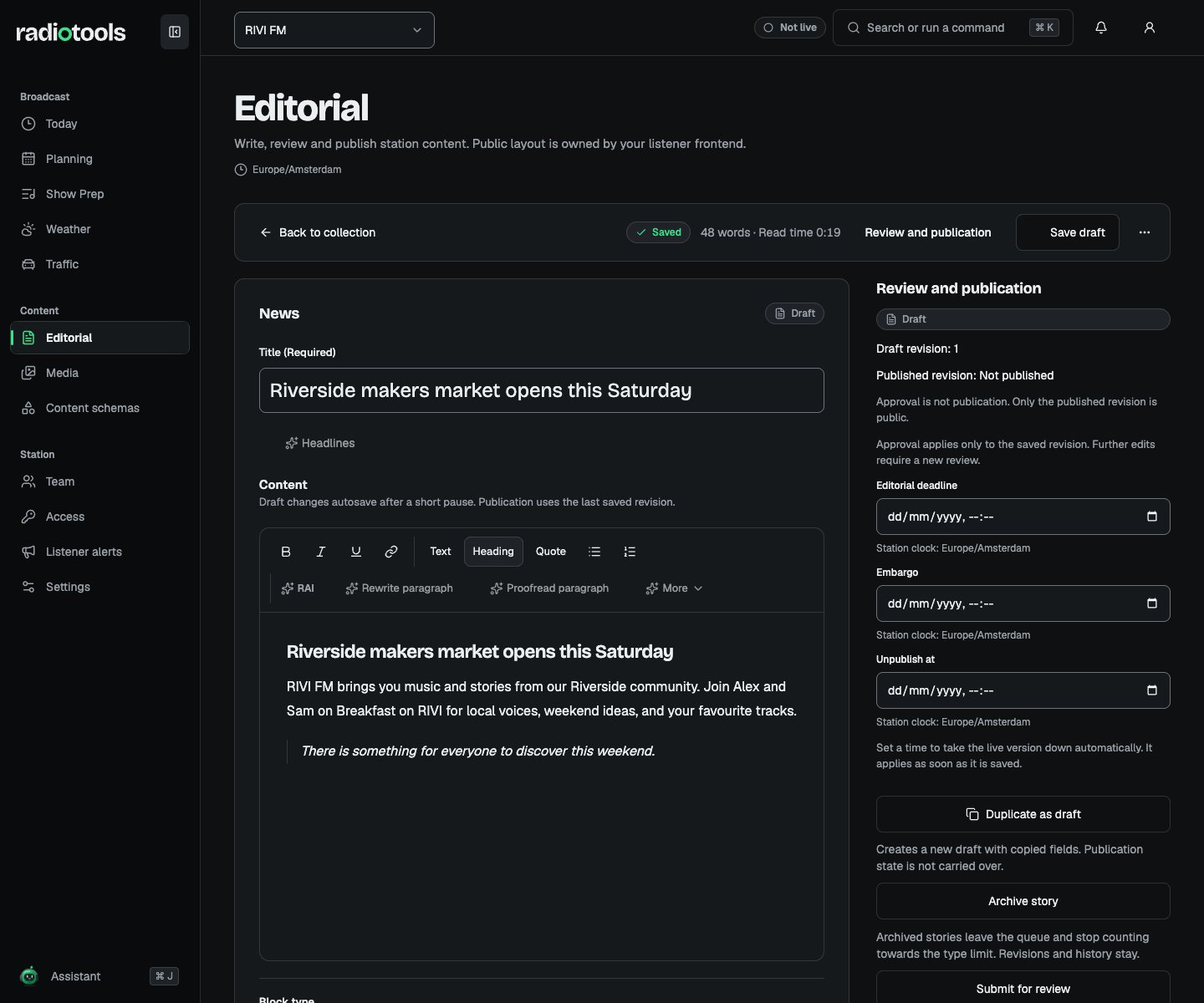This screenshot has width=1204, height=1003.
Task: Open the calendar picker for Unpublish at
Action: (x=1152, y=690)
